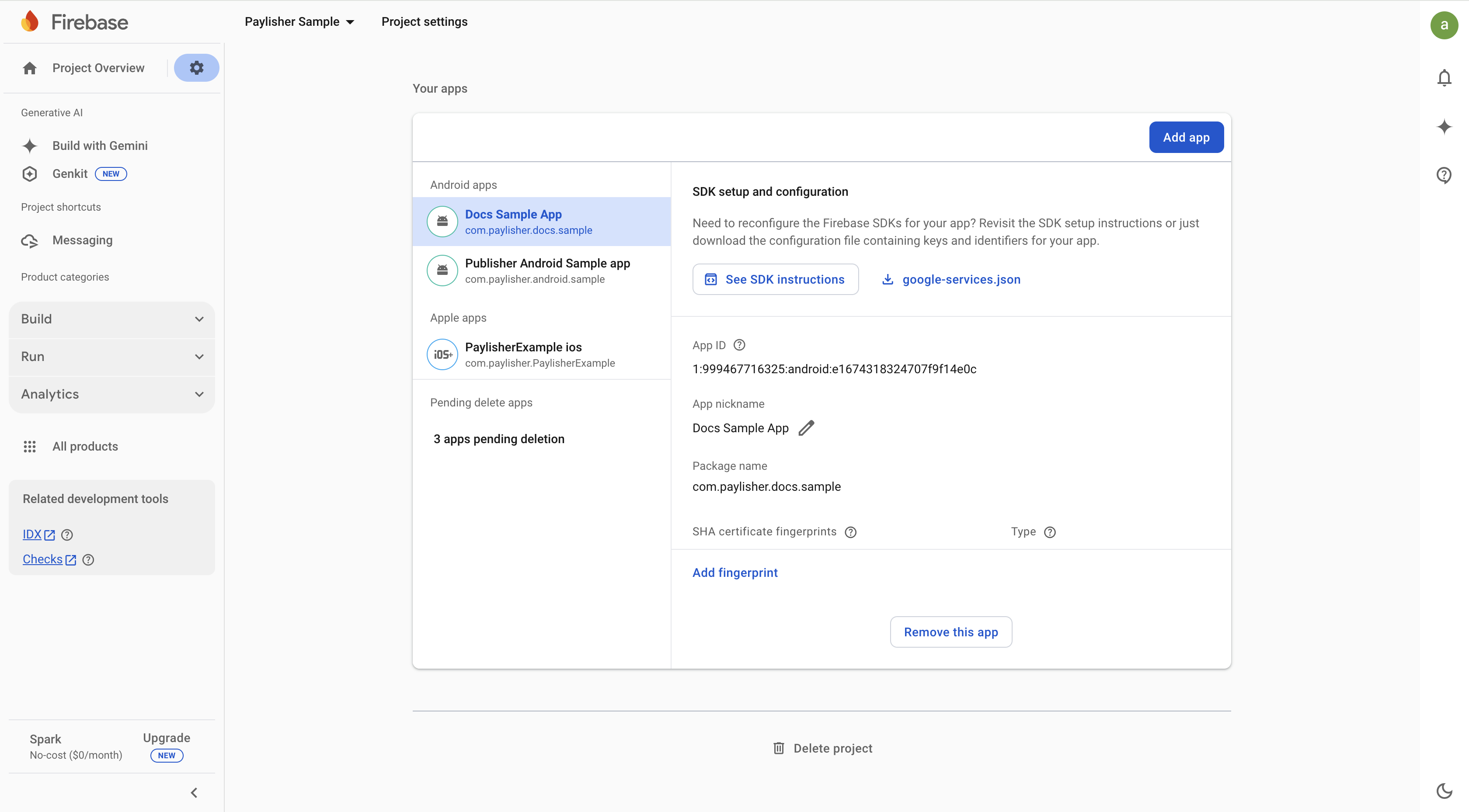Image resolution: width=1469 pixels, height=812 pixels.
Task: Click the All products grid icon
Action: click(30, 447)
